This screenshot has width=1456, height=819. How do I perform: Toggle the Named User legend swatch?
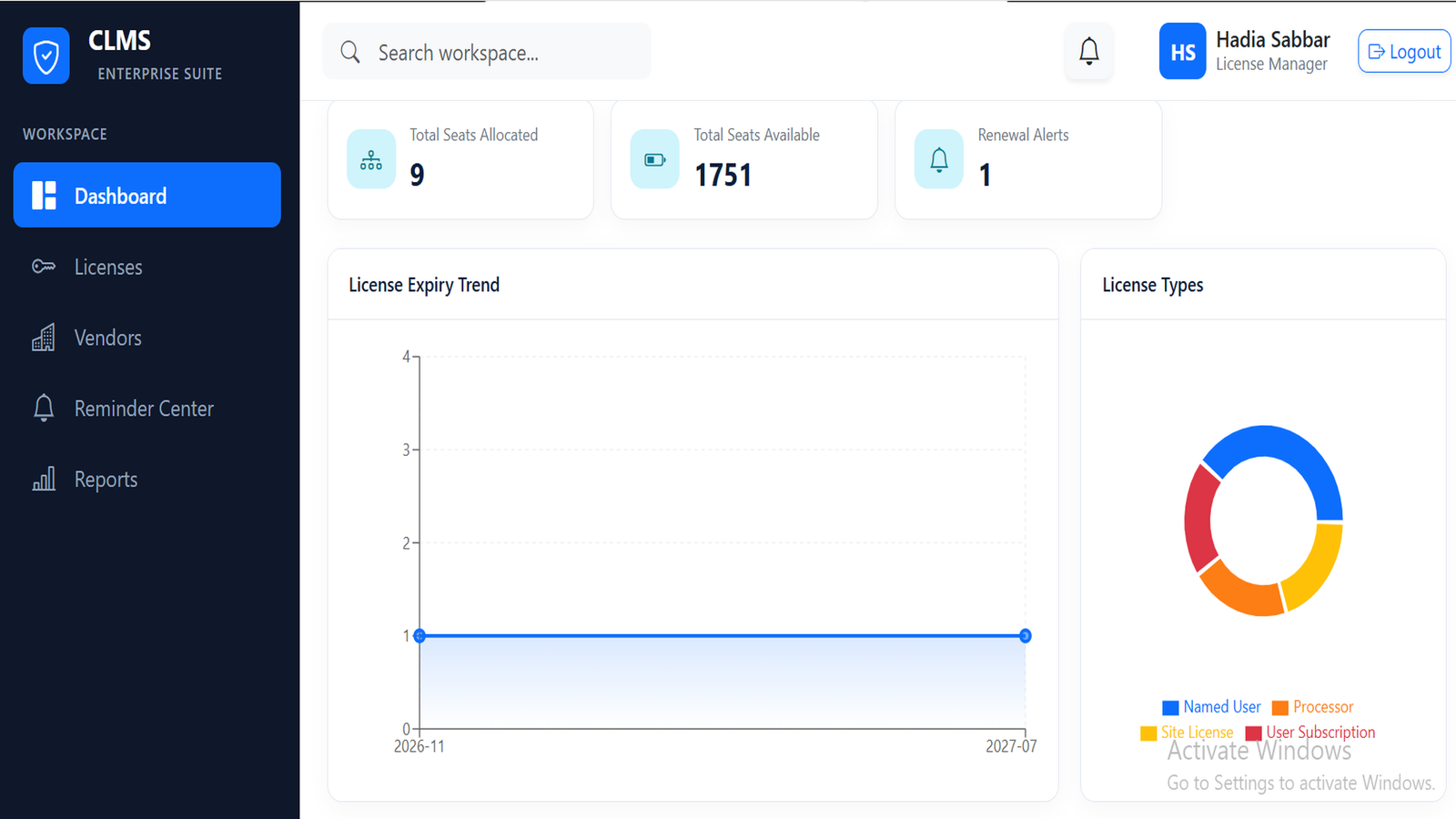[x=1170, y=708]
